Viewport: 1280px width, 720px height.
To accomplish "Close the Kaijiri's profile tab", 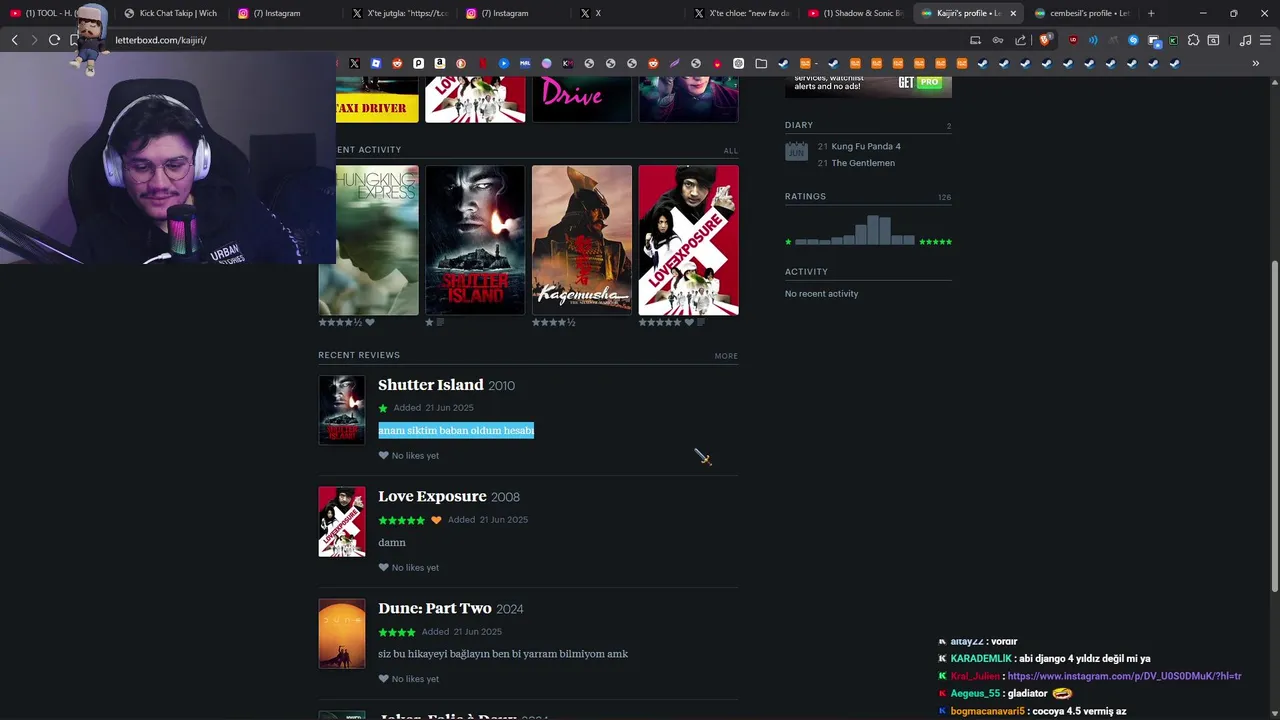I will (1013, 13).
